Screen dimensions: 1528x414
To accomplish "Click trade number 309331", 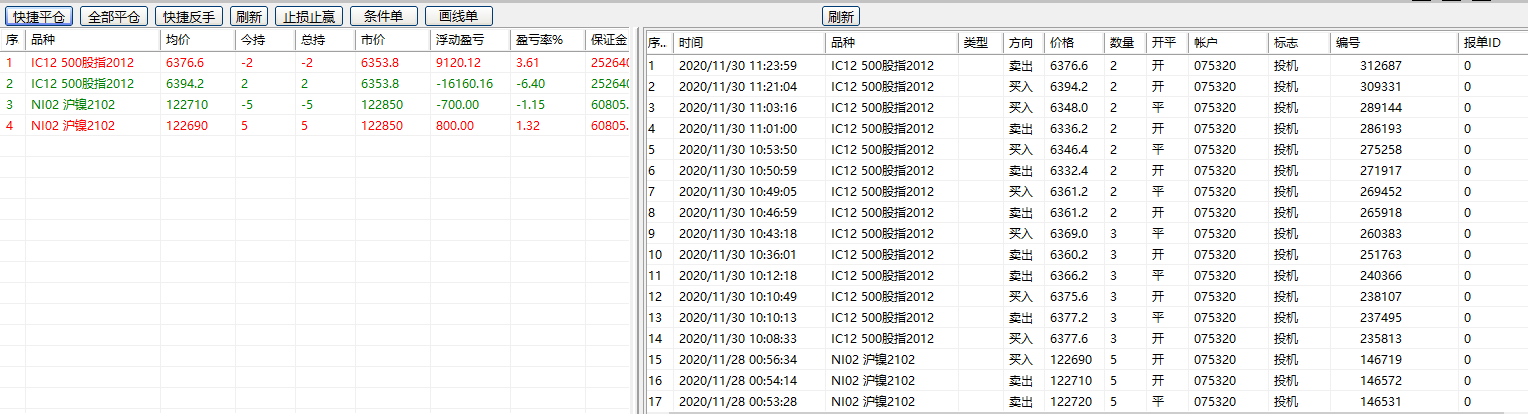I will click(x=1381, y=86).
